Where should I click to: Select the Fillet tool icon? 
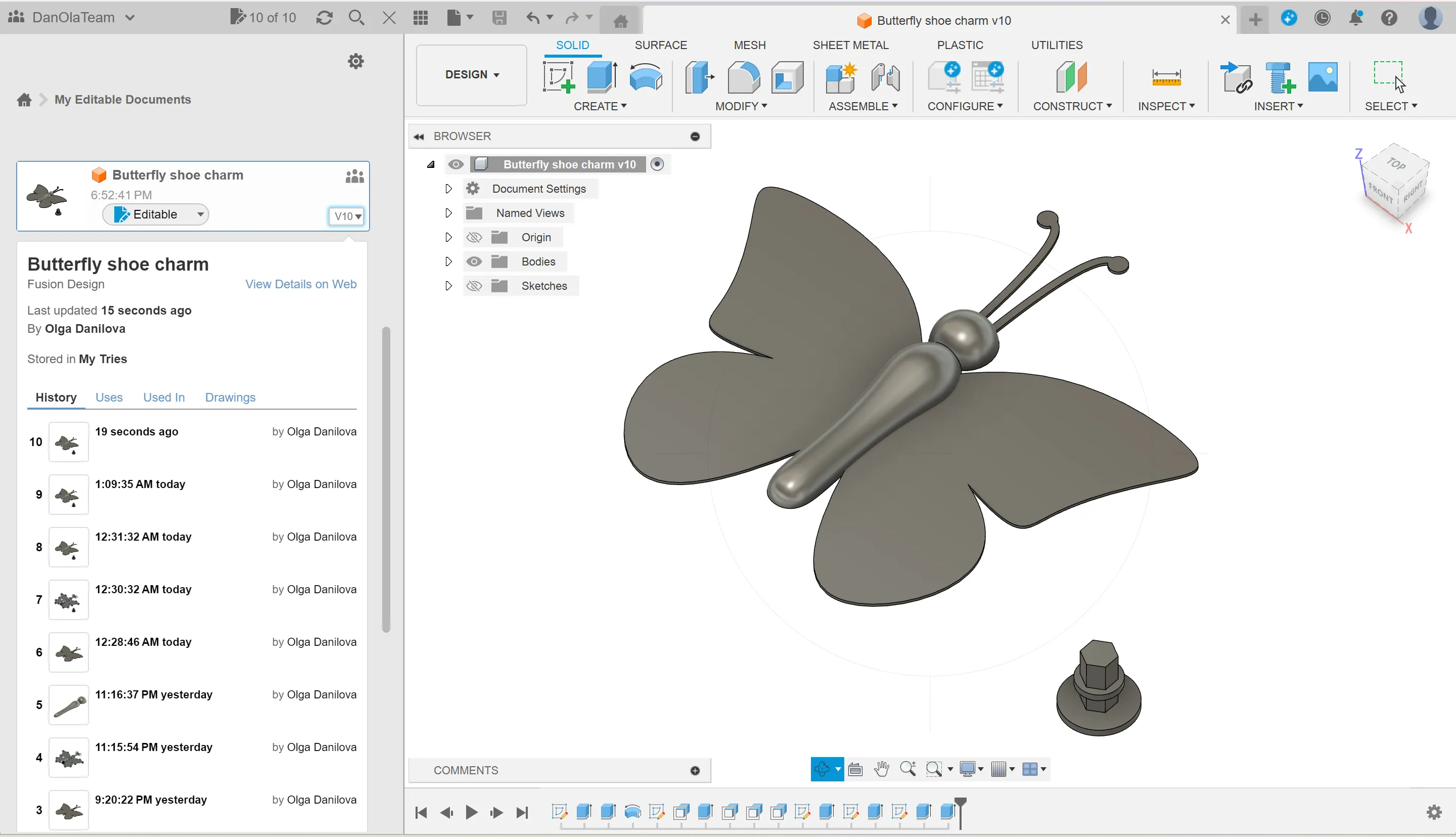click(x=744, y=77)
